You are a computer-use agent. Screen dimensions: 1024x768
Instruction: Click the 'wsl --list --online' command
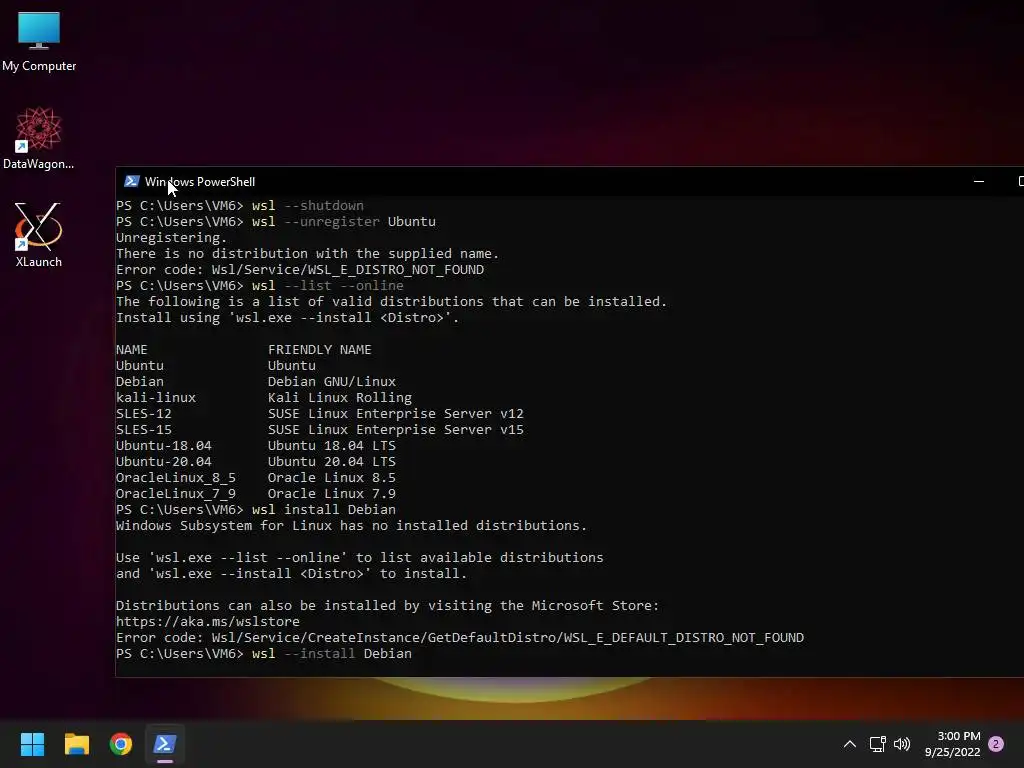coord(260,285)
